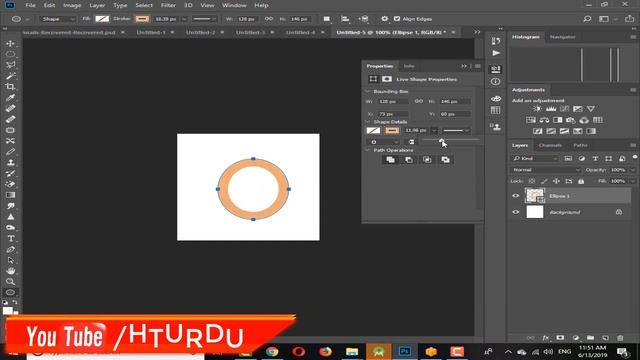
Task: Click the Fill swatch in options bar
Action: point(102,19)
